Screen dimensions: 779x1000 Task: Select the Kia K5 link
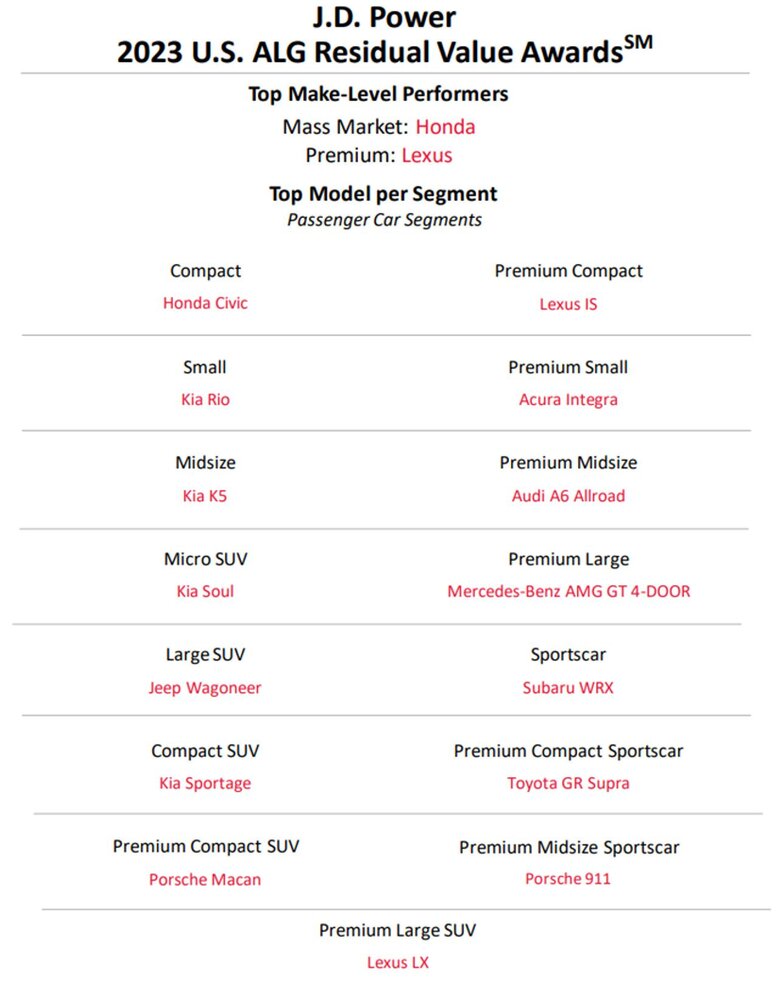point(205,495)
